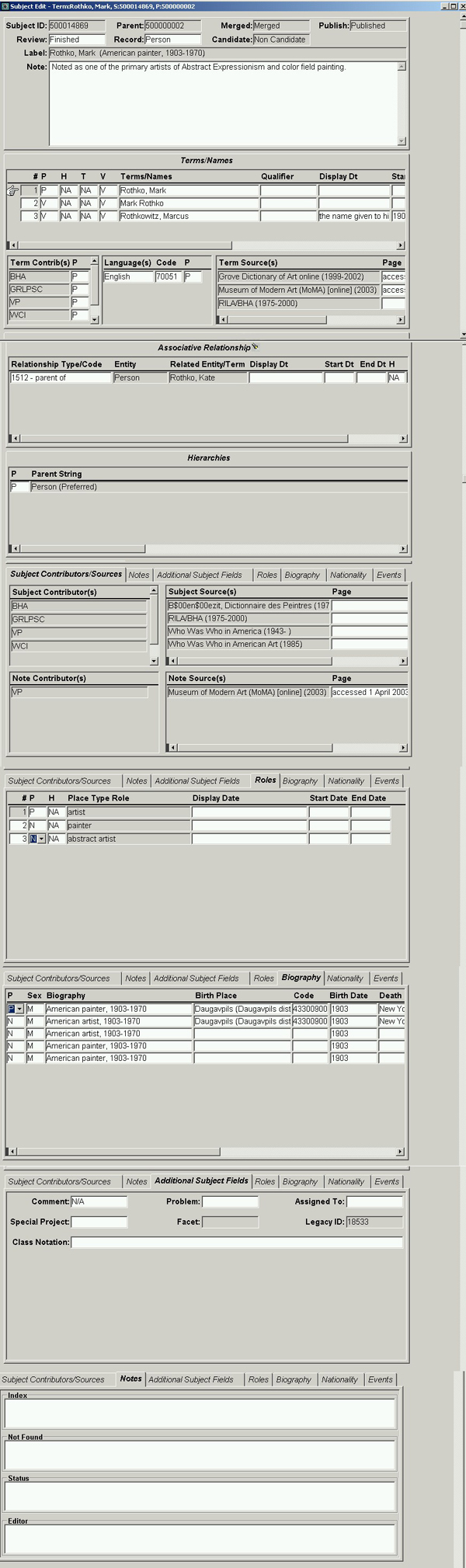This screenshot has width=466, height=1568.
Task: Click the Assigned To input field
Action: (x=374, y=1201)
